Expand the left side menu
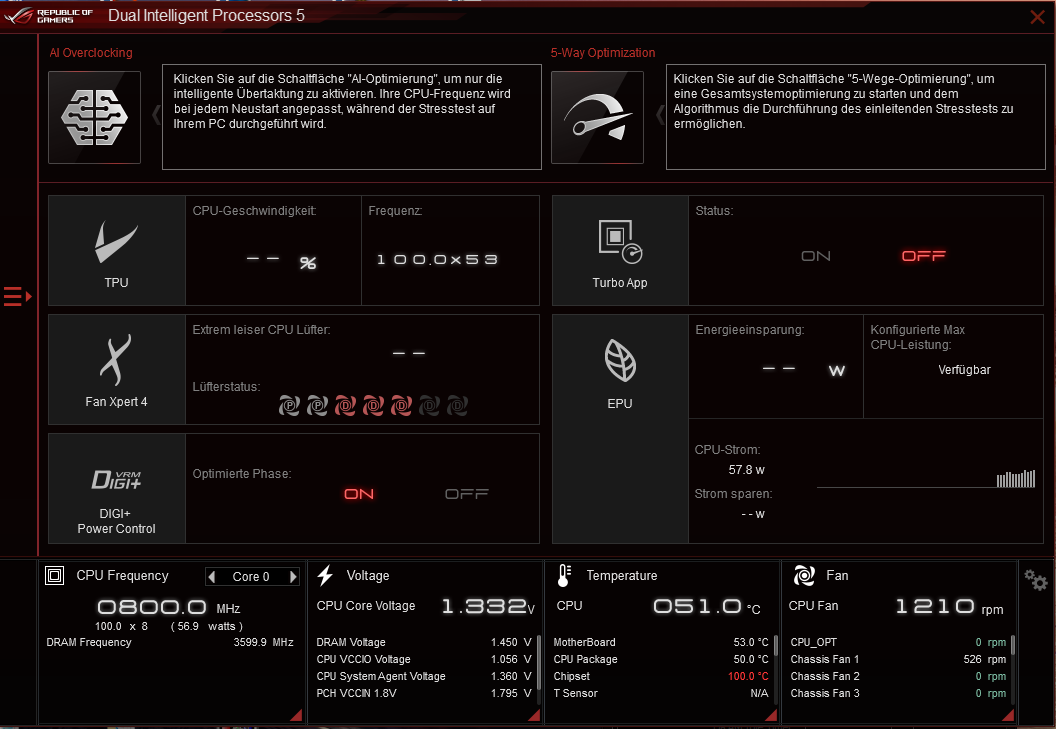This screenshot has height=729, width=1056. [x=18, y=296]
